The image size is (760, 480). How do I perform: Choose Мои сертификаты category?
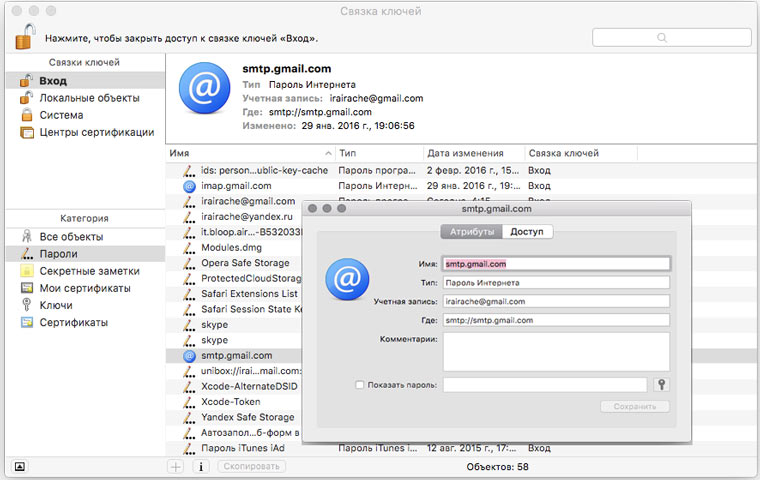click(x=84, y=288)
